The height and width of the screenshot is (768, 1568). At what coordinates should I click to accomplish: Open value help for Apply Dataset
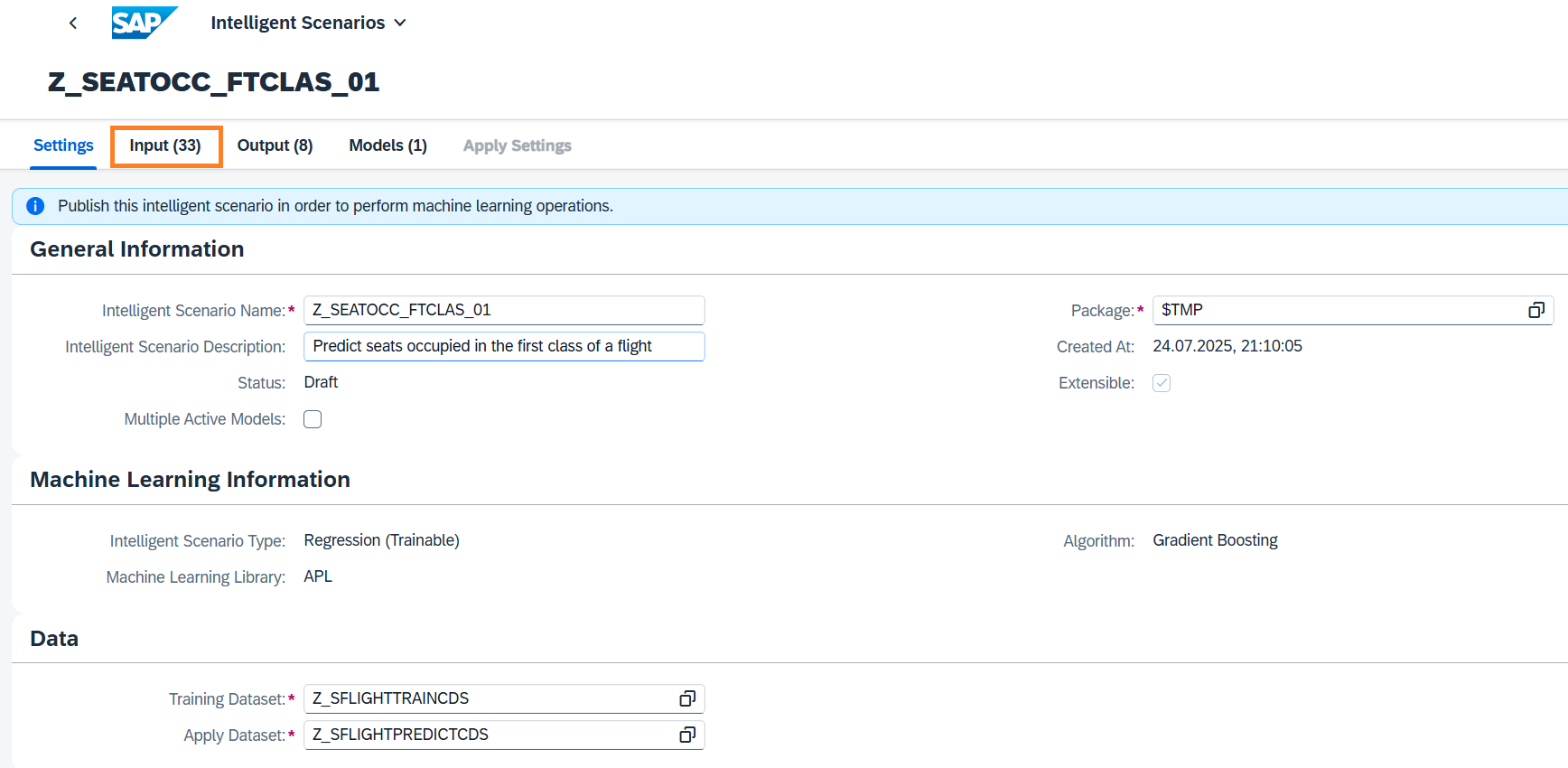[x=687, y=735]
